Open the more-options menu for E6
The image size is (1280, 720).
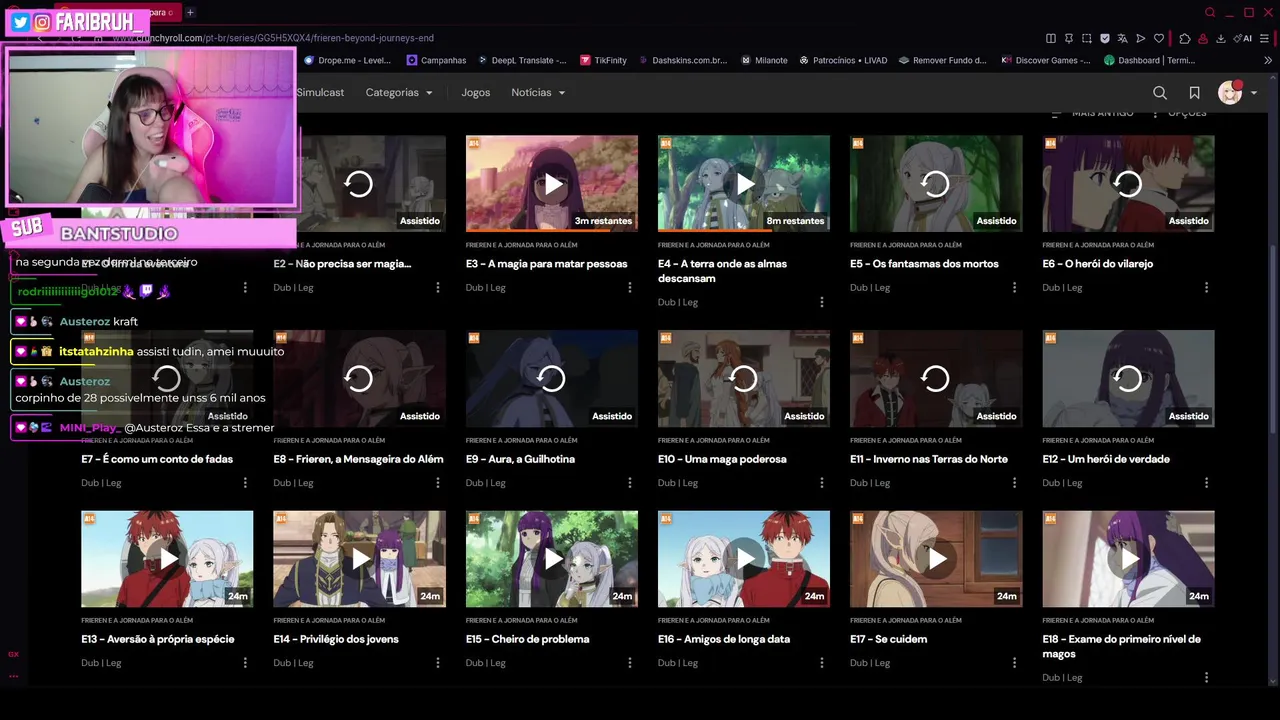coord(1206,288)
